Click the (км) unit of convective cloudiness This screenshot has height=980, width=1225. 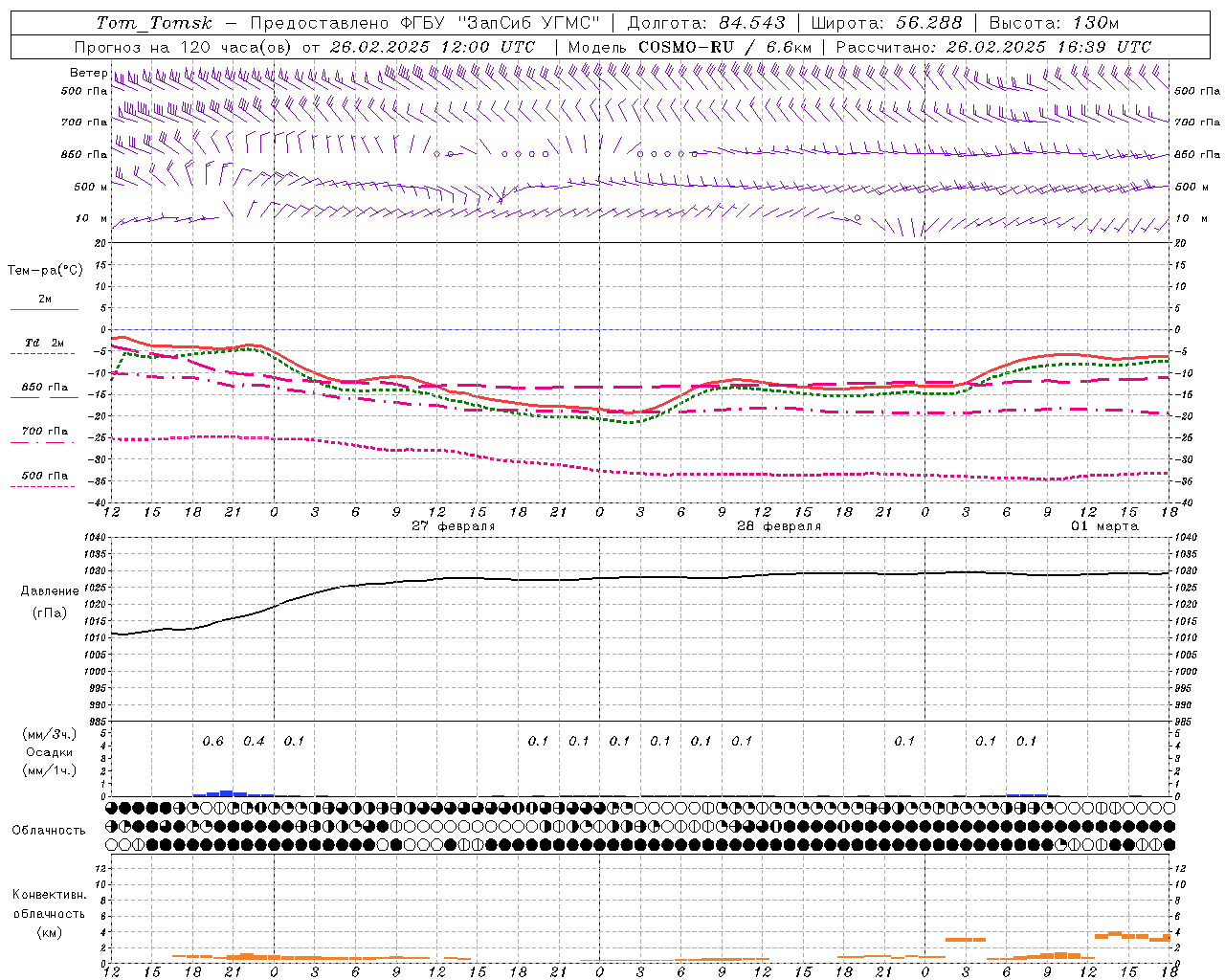(50, 932)
